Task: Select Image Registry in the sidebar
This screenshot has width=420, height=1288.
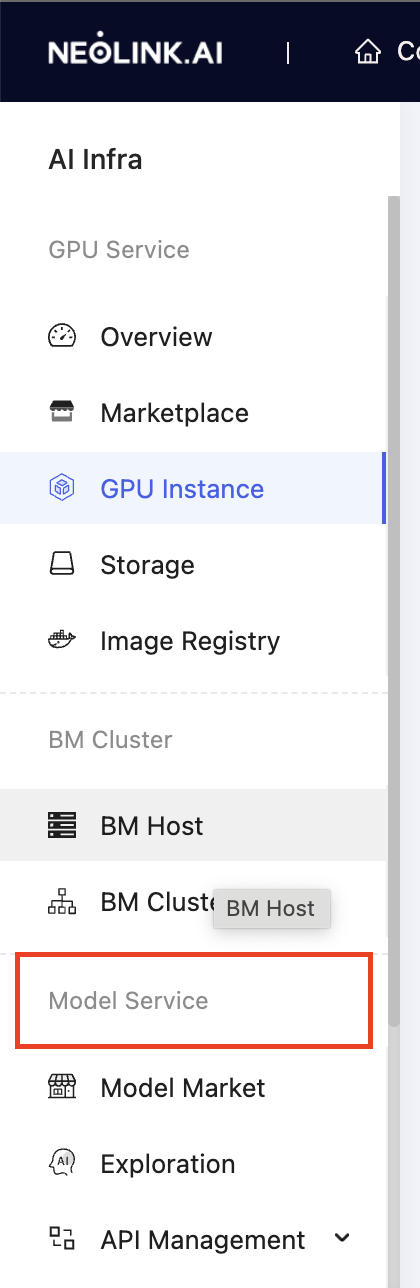Action: (192, 640)
